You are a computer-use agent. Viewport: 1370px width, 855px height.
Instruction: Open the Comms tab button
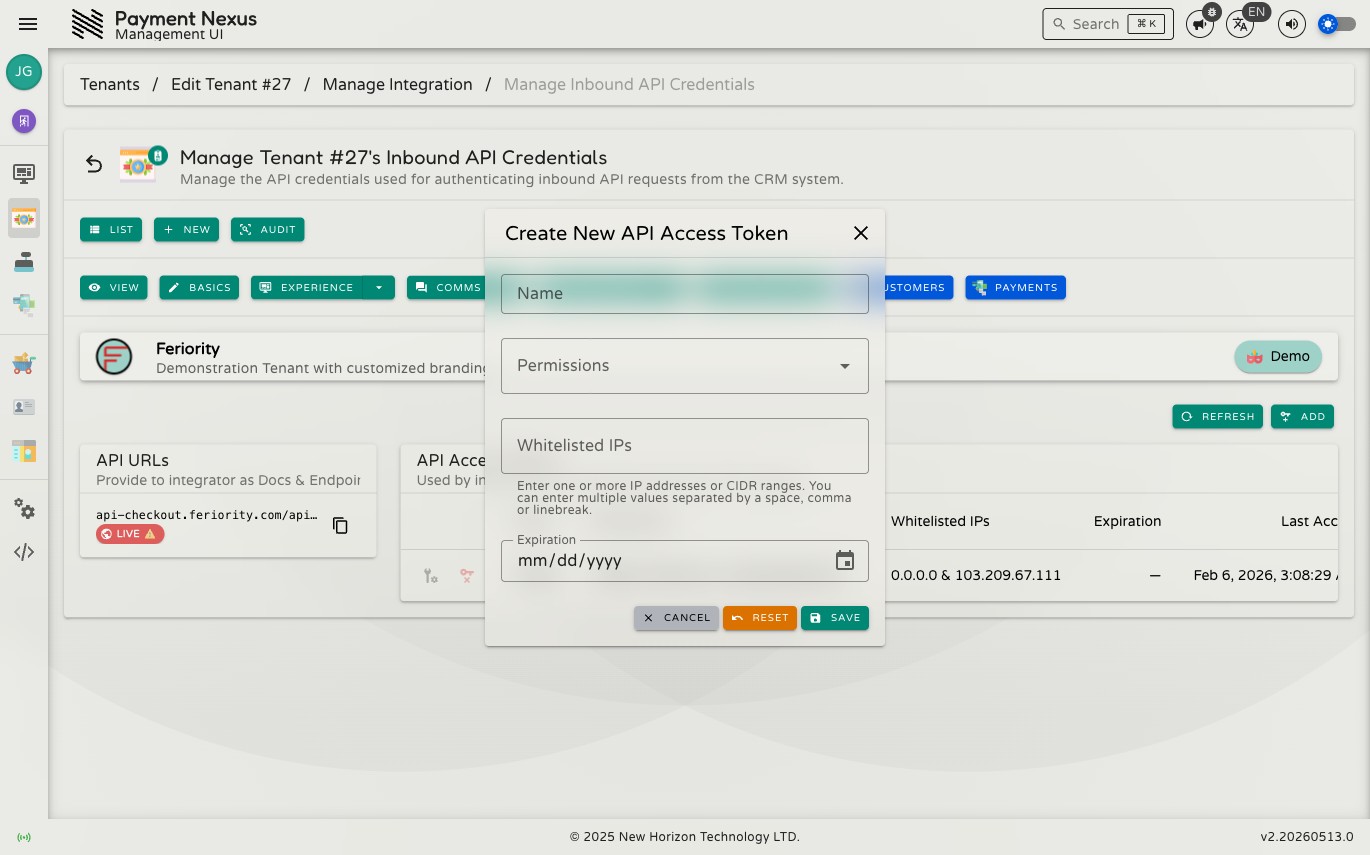(x=447, y=288)
